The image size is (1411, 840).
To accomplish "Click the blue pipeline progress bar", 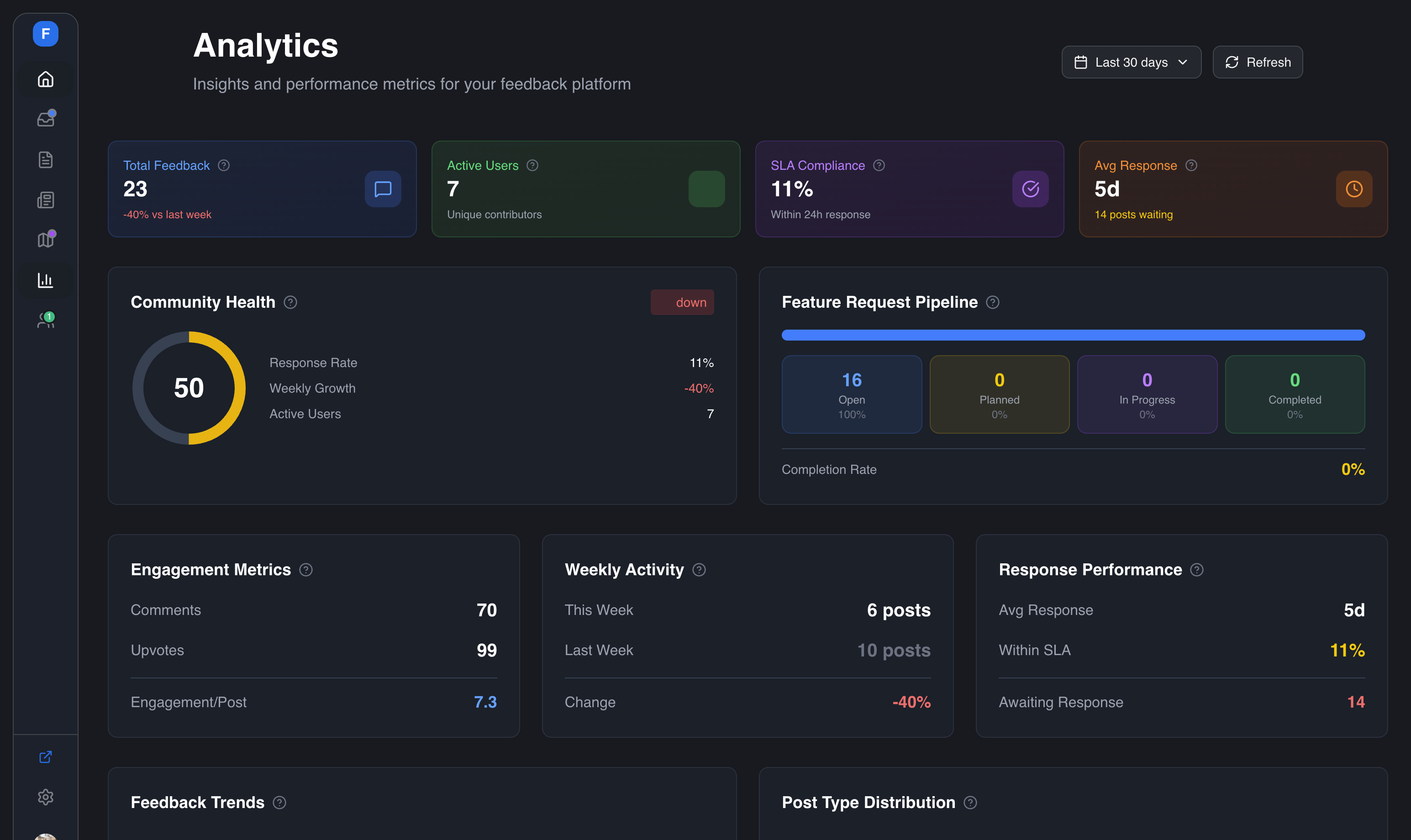I will pos(1072,335).
